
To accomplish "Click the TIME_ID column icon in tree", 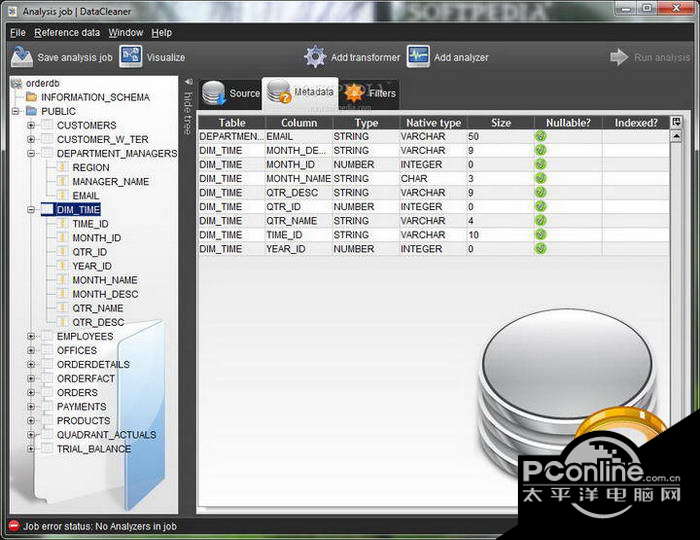I will pos(62,224).
